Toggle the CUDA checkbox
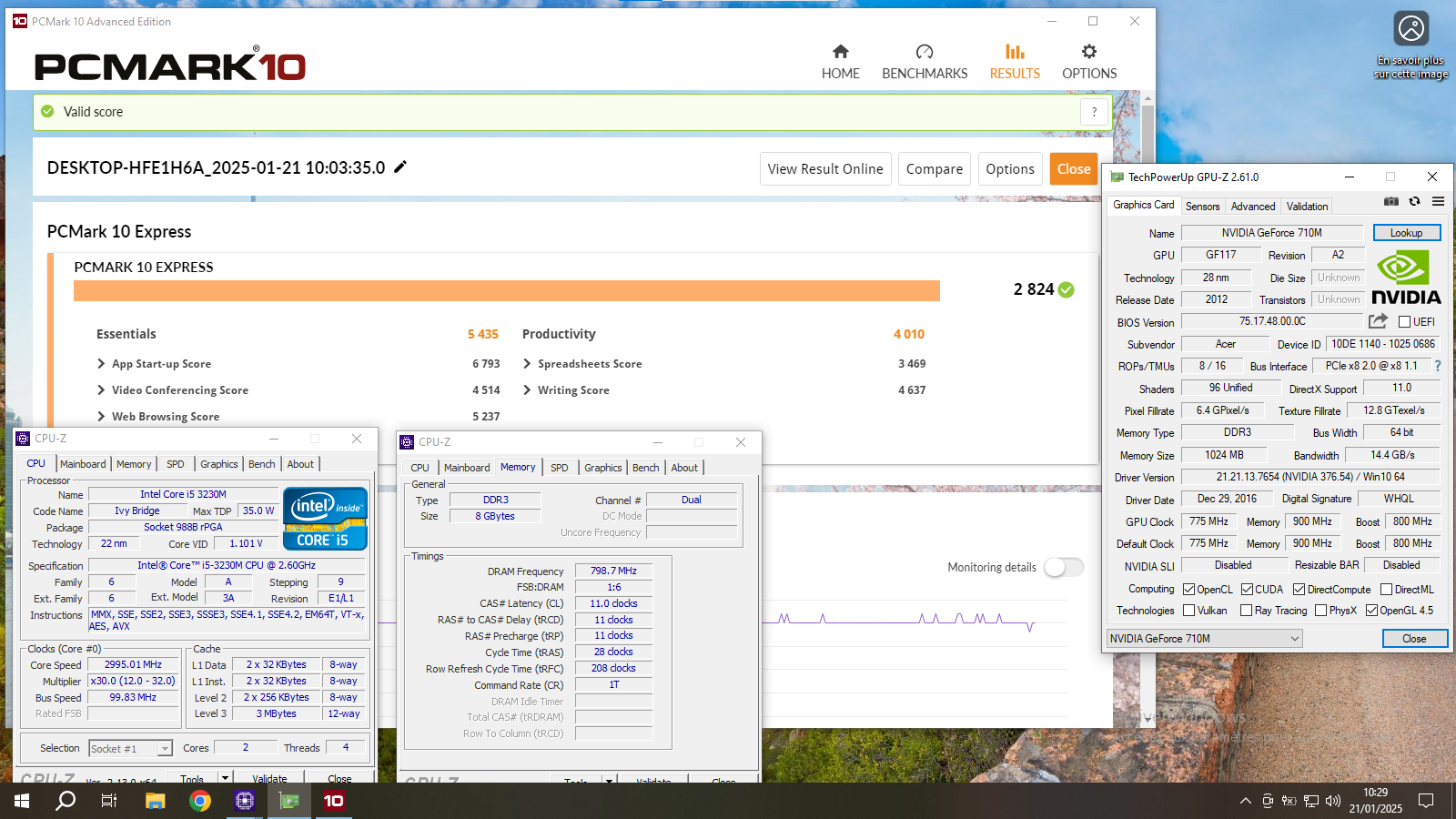Screen dimensions: 1456x819 coord(1247,590)
